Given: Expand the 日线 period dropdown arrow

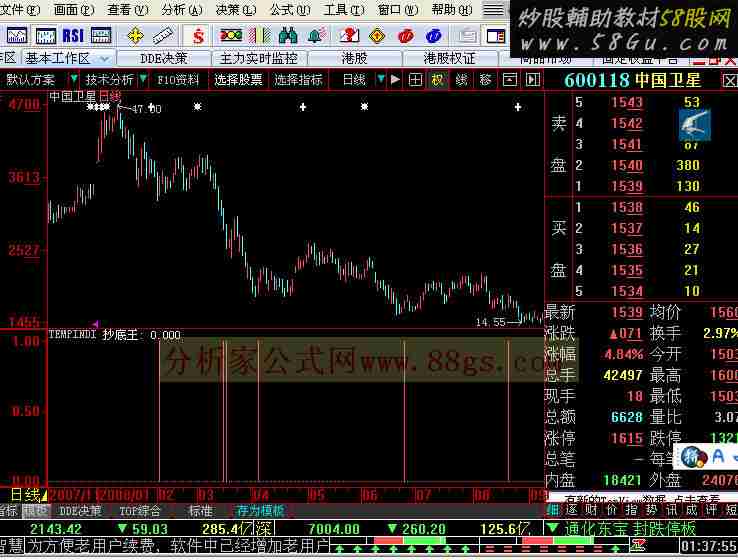Looking at the screenshot, I should tap(380, 79).
